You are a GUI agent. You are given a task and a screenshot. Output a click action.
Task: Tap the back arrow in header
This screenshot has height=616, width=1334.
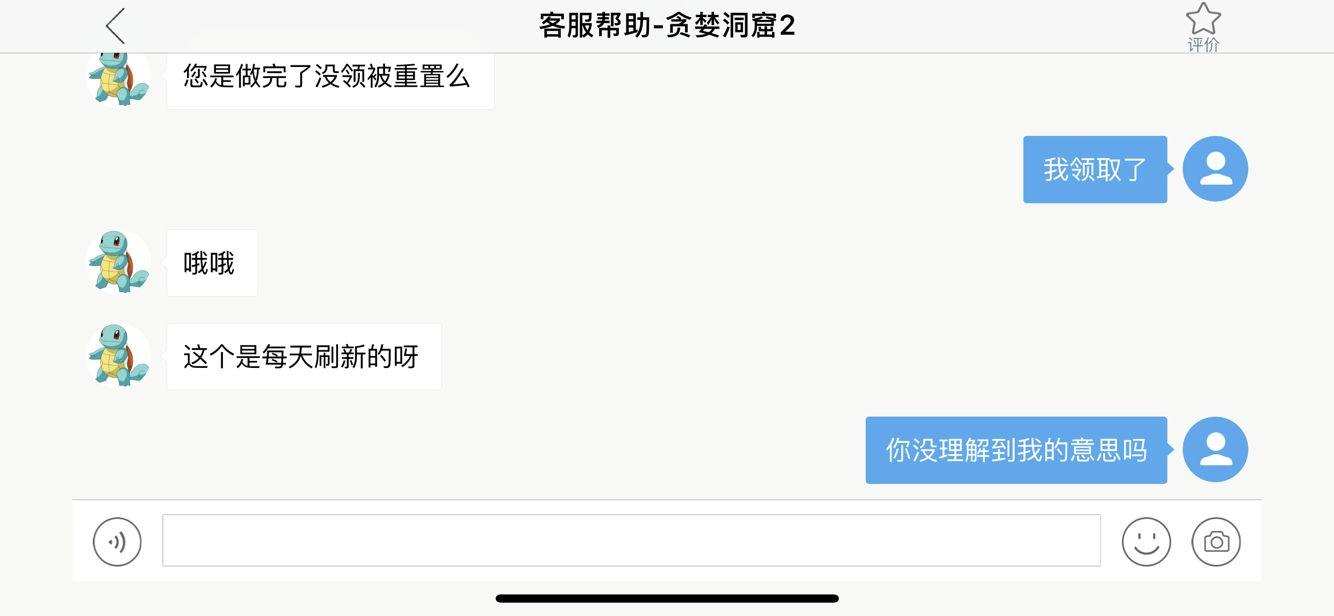[x=116, y=26]
